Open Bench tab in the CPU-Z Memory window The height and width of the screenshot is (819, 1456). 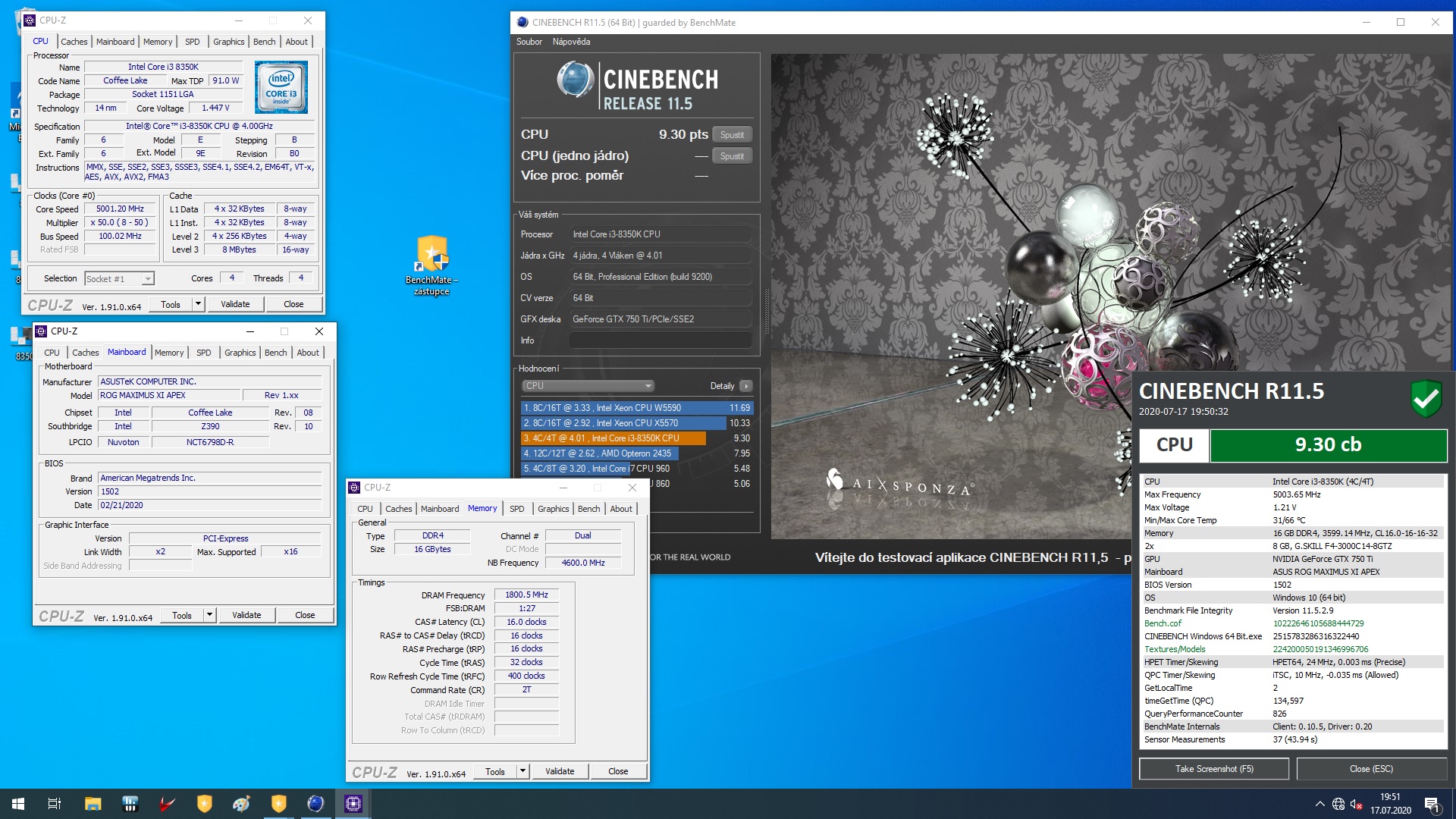point(588,509)
